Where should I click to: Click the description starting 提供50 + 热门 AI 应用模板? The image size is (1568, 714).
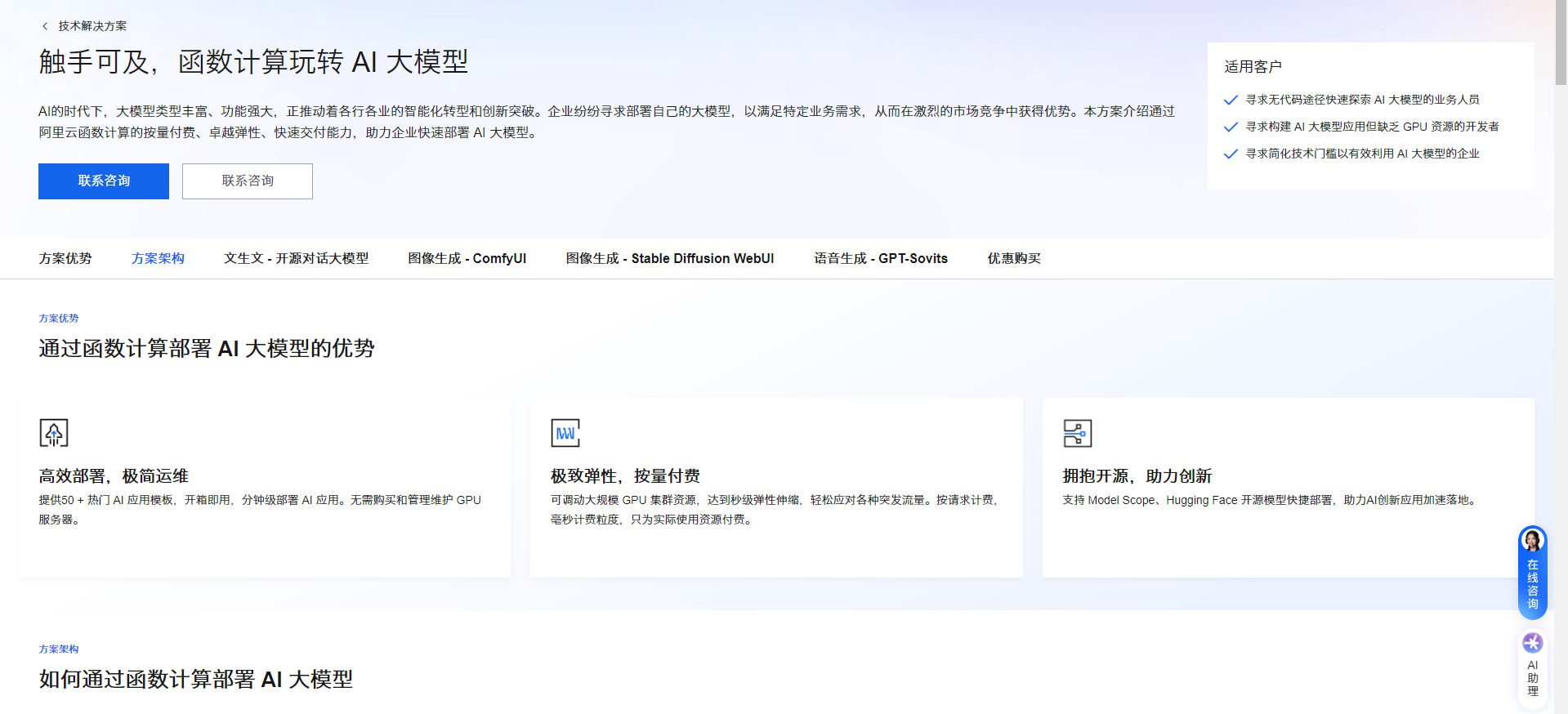coord(260,510)
